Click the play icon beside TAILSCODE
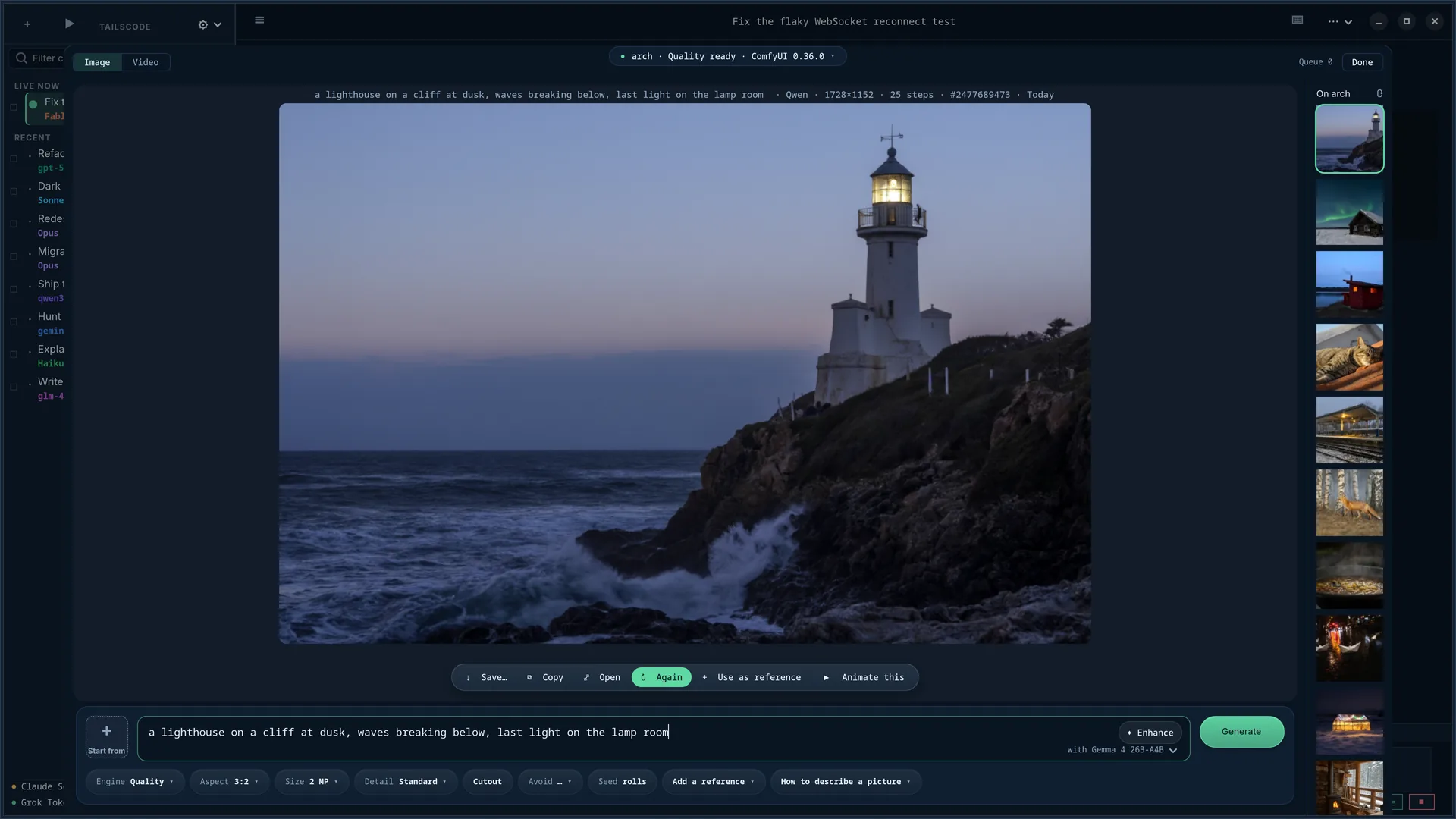This screenshot has width=1456, height=819. click(69, 24)
